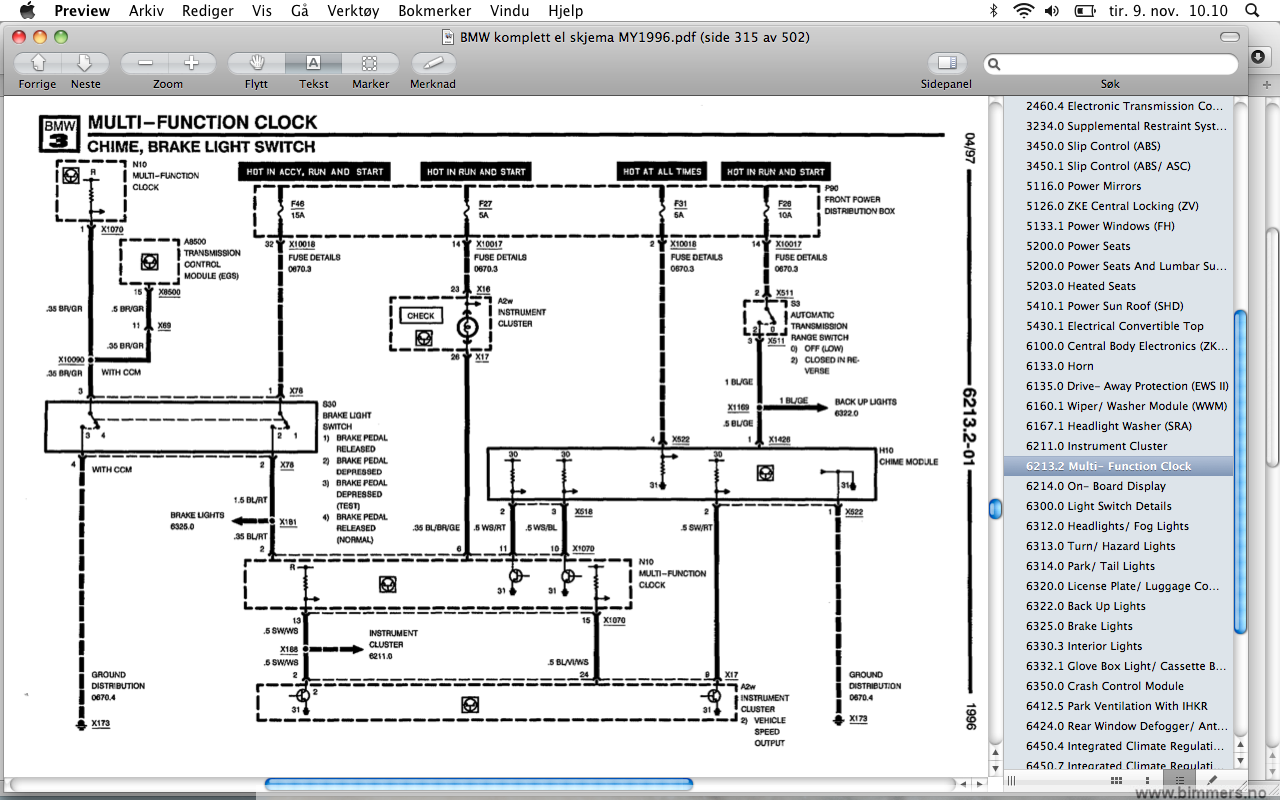Select 6412.5 Park Ventilation With IHKR entry
1280x800 pixels.
coord(1119,706)
